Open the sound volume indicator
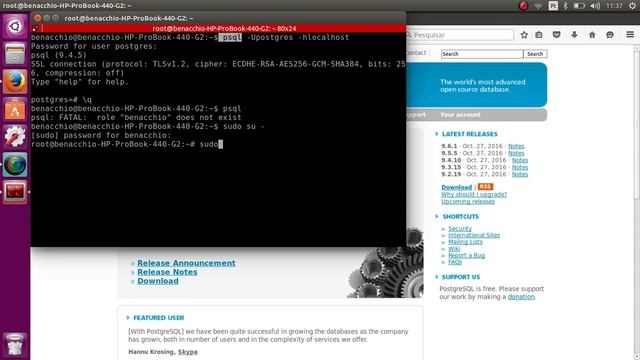 coord(595,6)
